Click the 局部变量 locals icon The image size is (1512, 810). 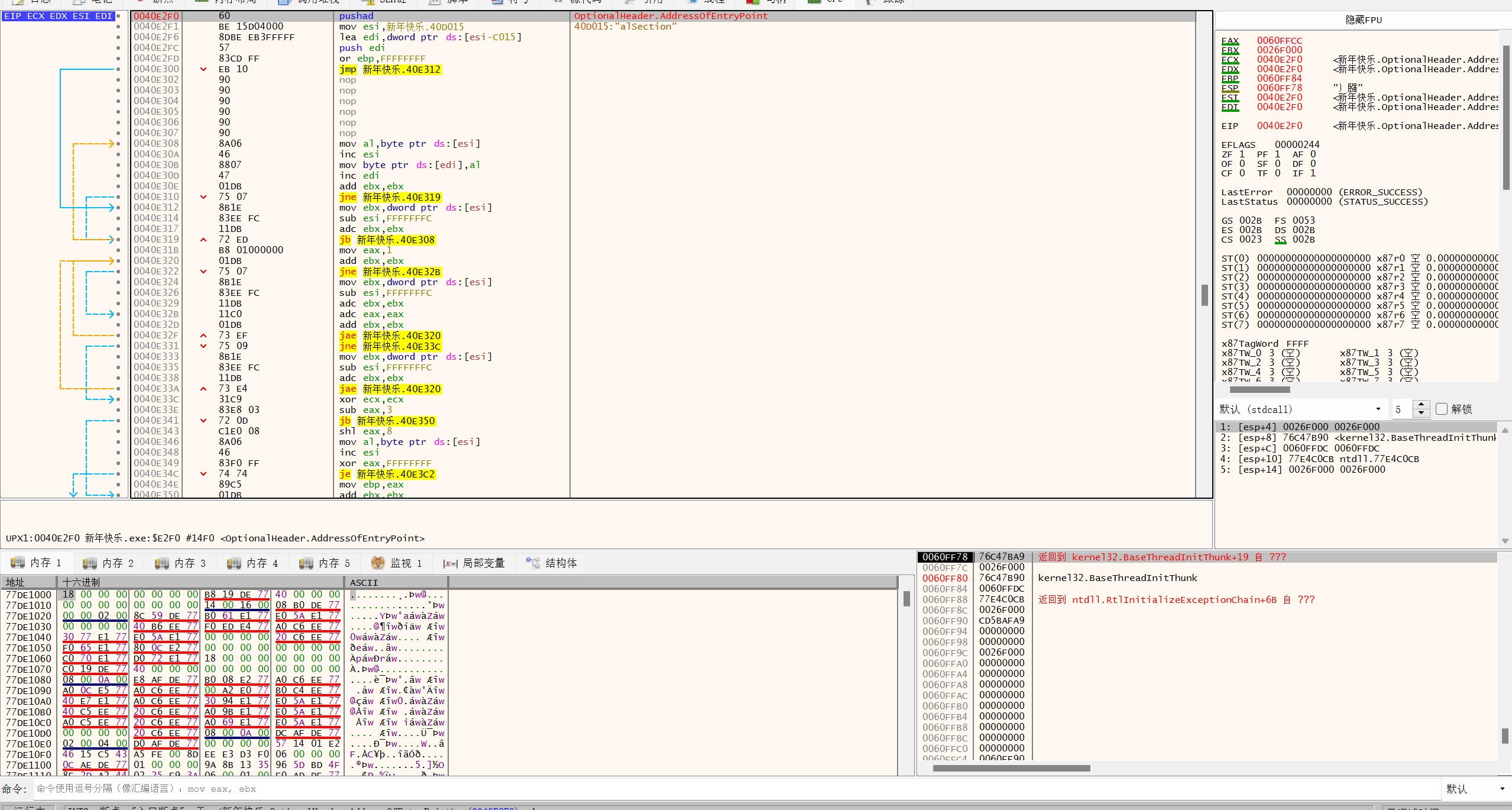click(x=450, y=563)
